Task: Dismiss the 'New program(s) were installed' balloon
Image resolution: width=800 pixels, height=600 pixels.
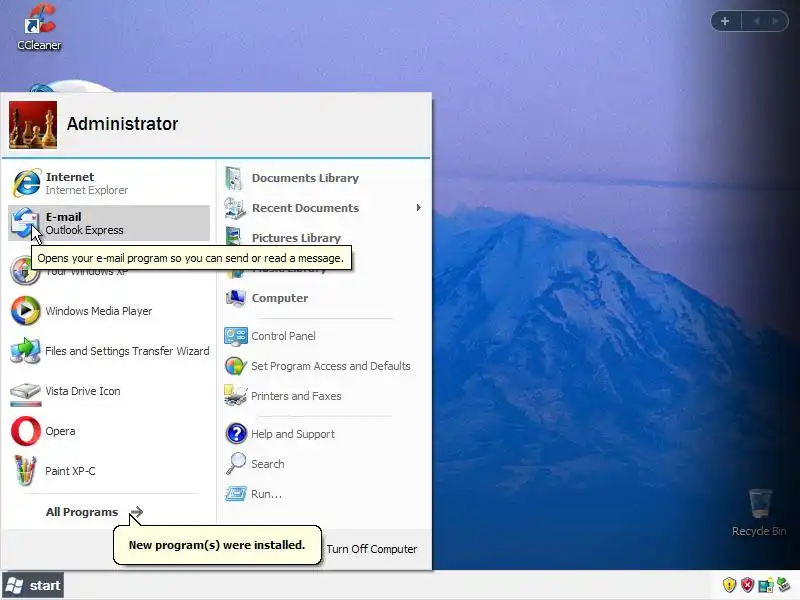Action: tap(217, 545)
